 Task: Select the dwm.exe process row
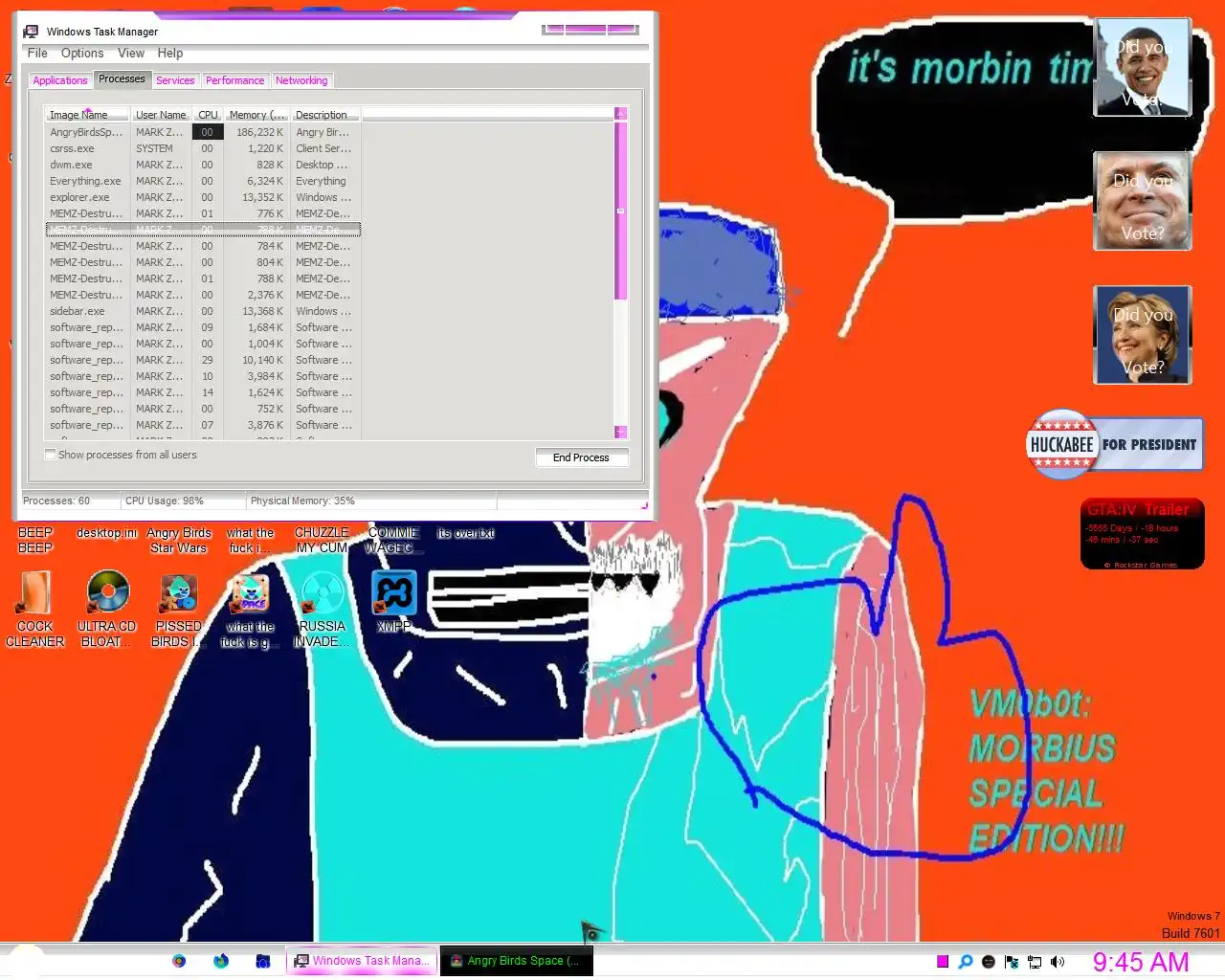click(x=203, y=165)
